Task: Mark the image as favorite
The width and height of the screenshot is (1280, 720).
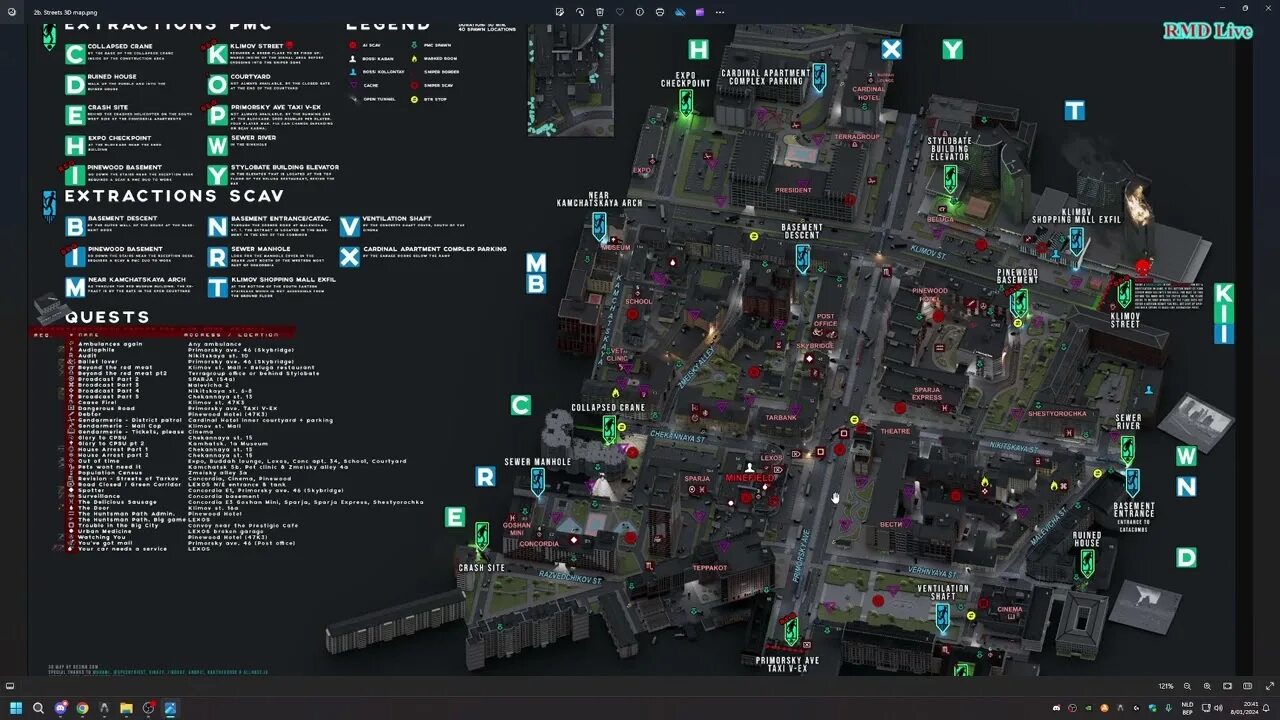Action: [x=620, y=12]
